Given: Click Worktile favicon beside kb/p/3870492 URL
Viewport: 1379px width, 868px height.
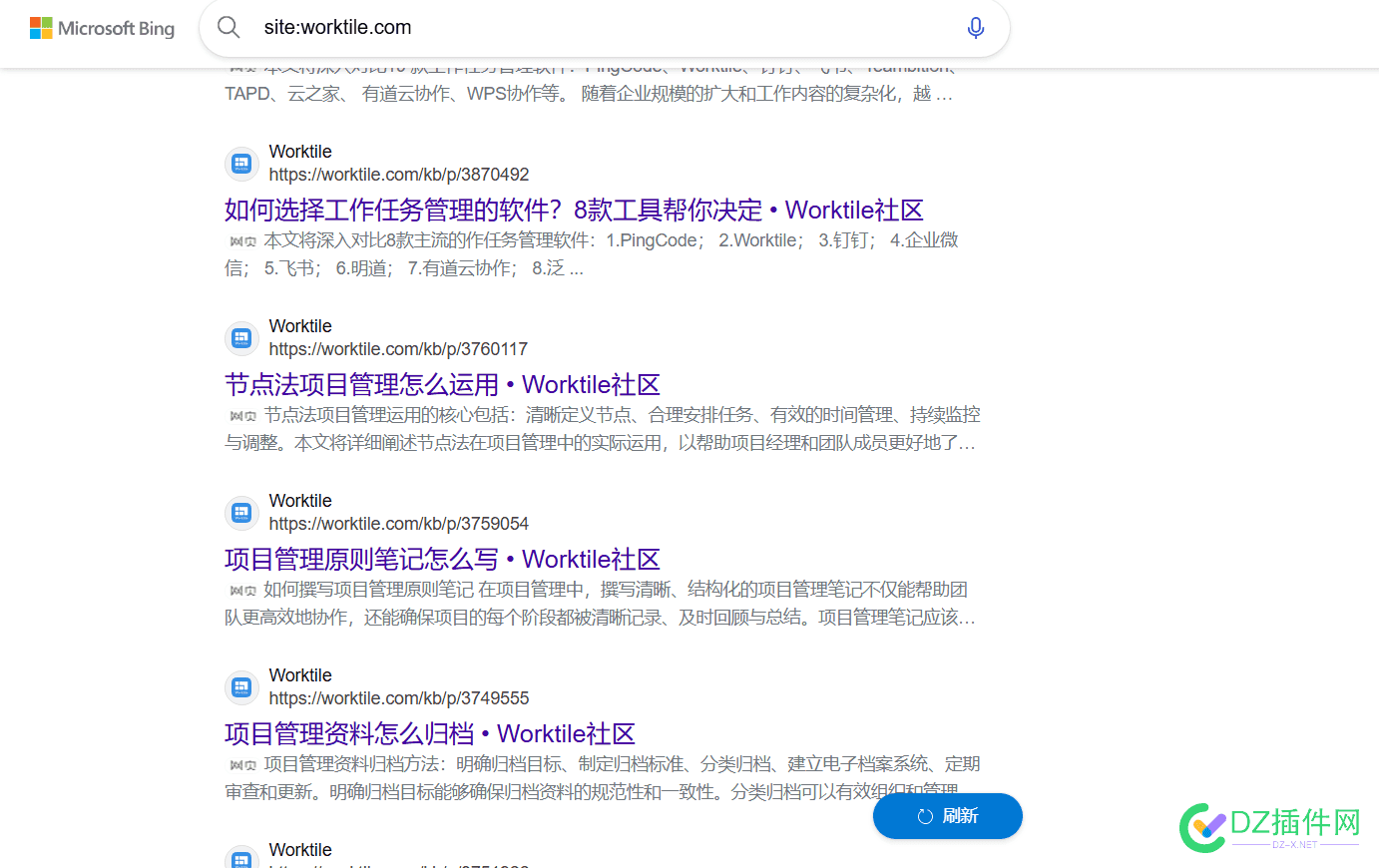Looking at the screenshot, I should (x=241, y=164).
